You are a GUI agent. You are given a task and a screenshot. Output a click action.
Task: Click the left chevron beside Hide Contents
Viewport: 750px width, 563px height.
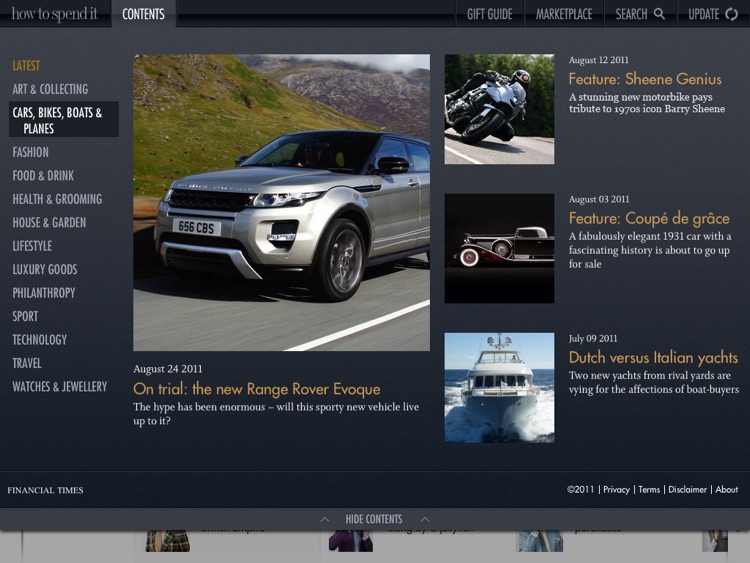click(324, 519)
